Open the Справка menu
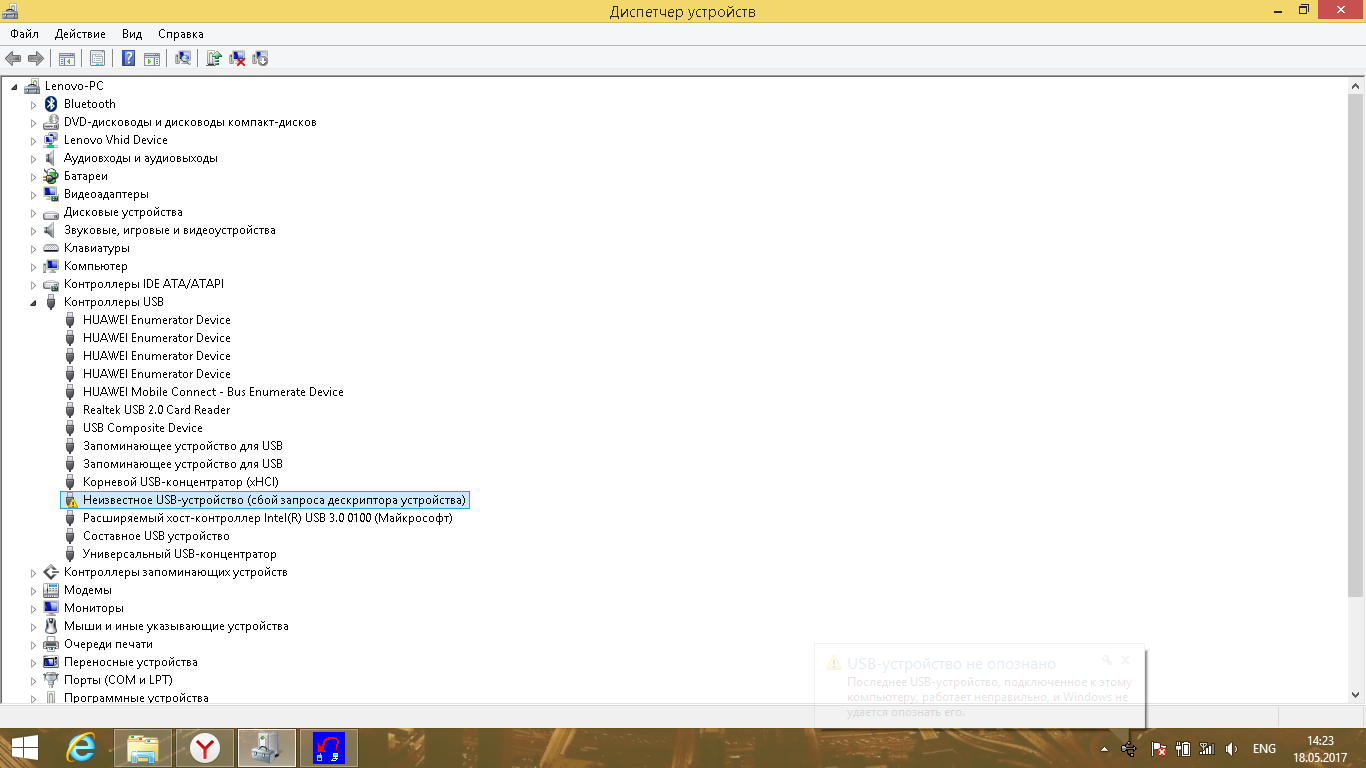This screenshot has width=1366, height=768. [181, 34]
